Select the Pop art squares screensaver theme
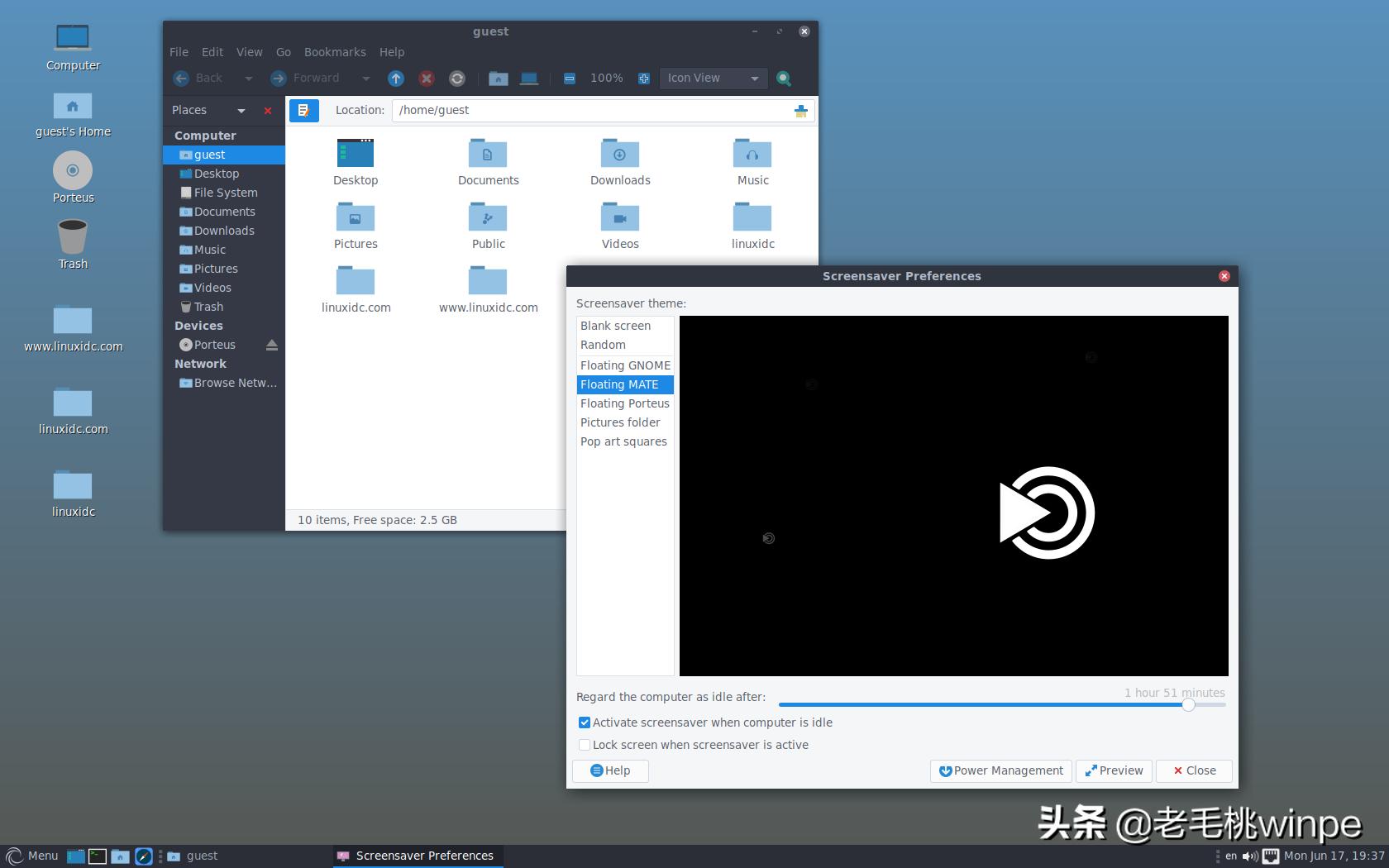1389x868 pixels. (623, 441)
